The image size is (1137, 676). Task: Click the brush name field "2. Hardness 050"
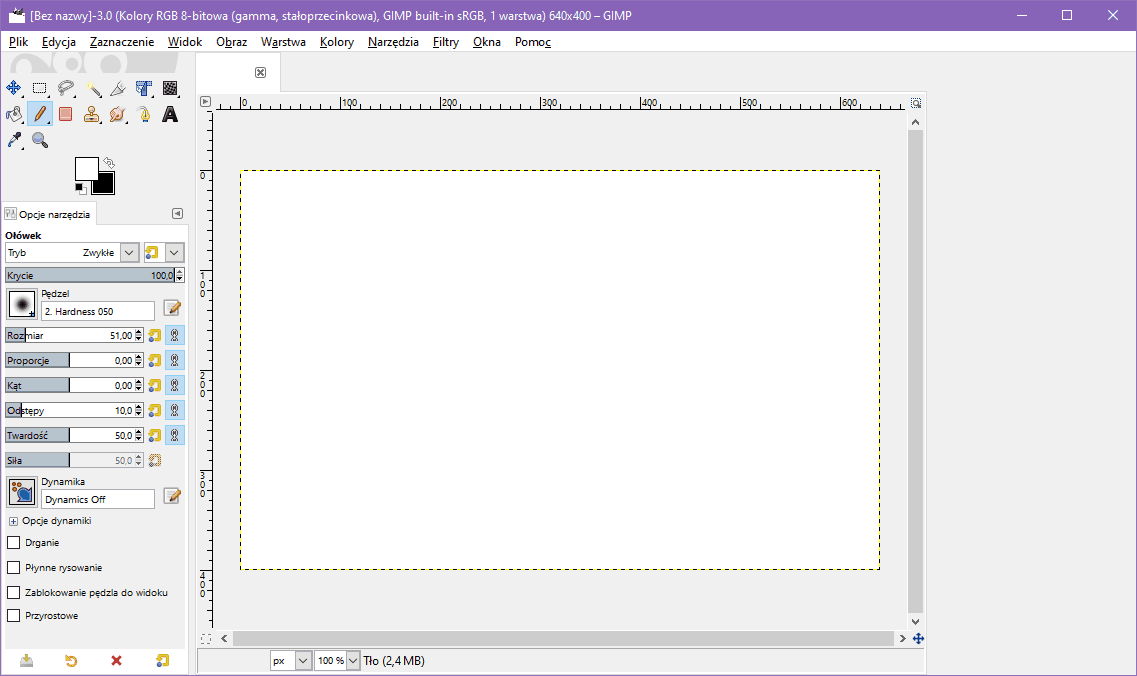98,311
